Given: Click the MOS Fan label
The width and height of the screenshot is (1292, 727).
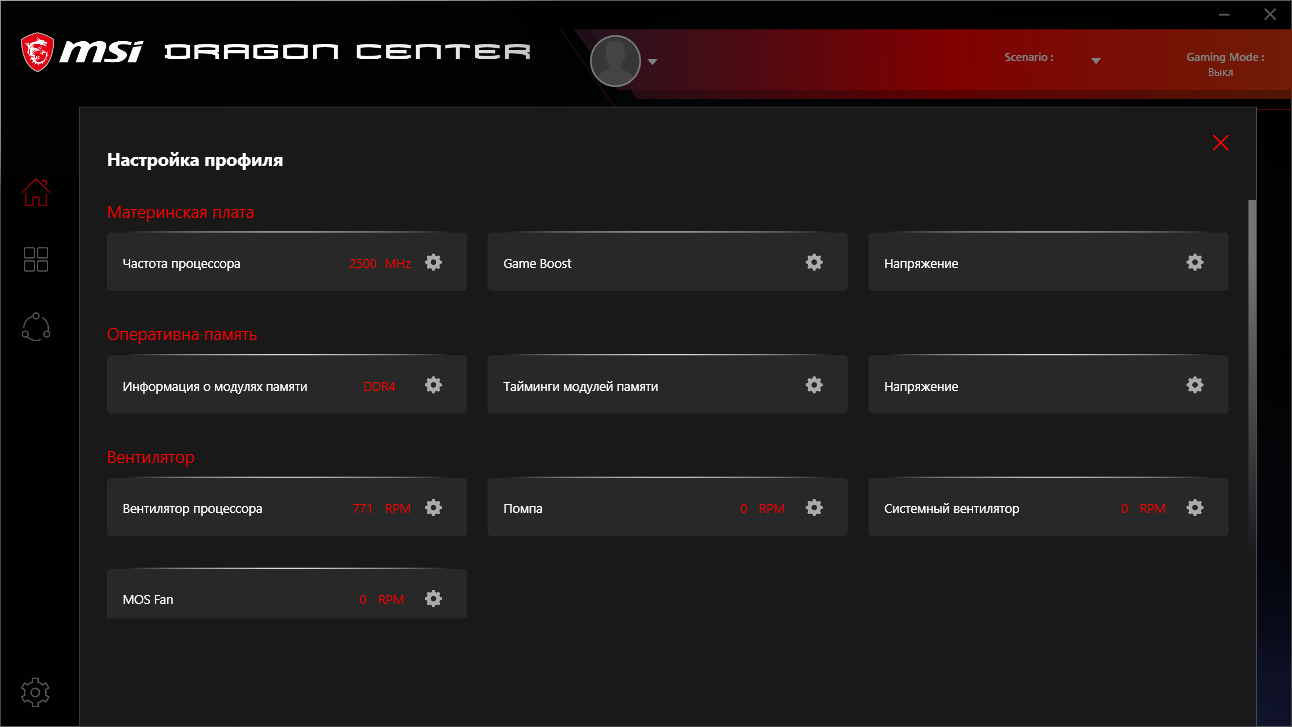Looking at the screenshot, I should [x=148, y=600].
